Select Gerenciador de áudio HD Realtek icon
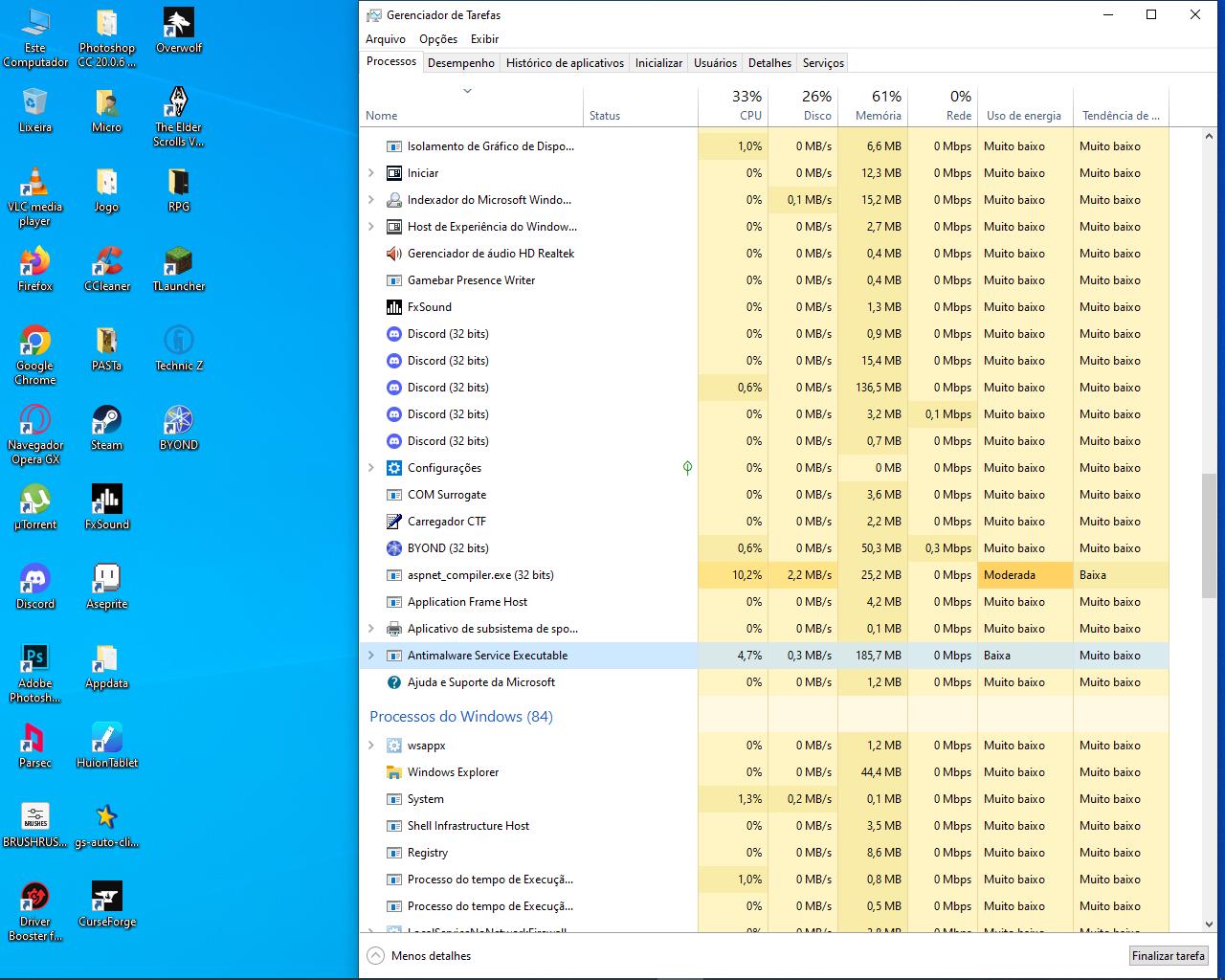 tap(393, 254)
